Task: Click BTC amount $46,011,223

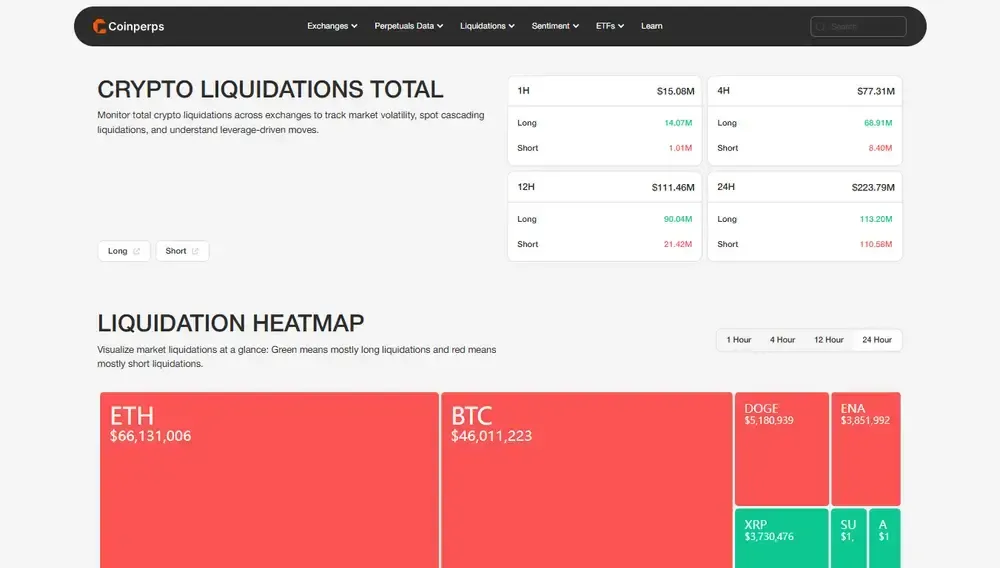Action: 492,436
